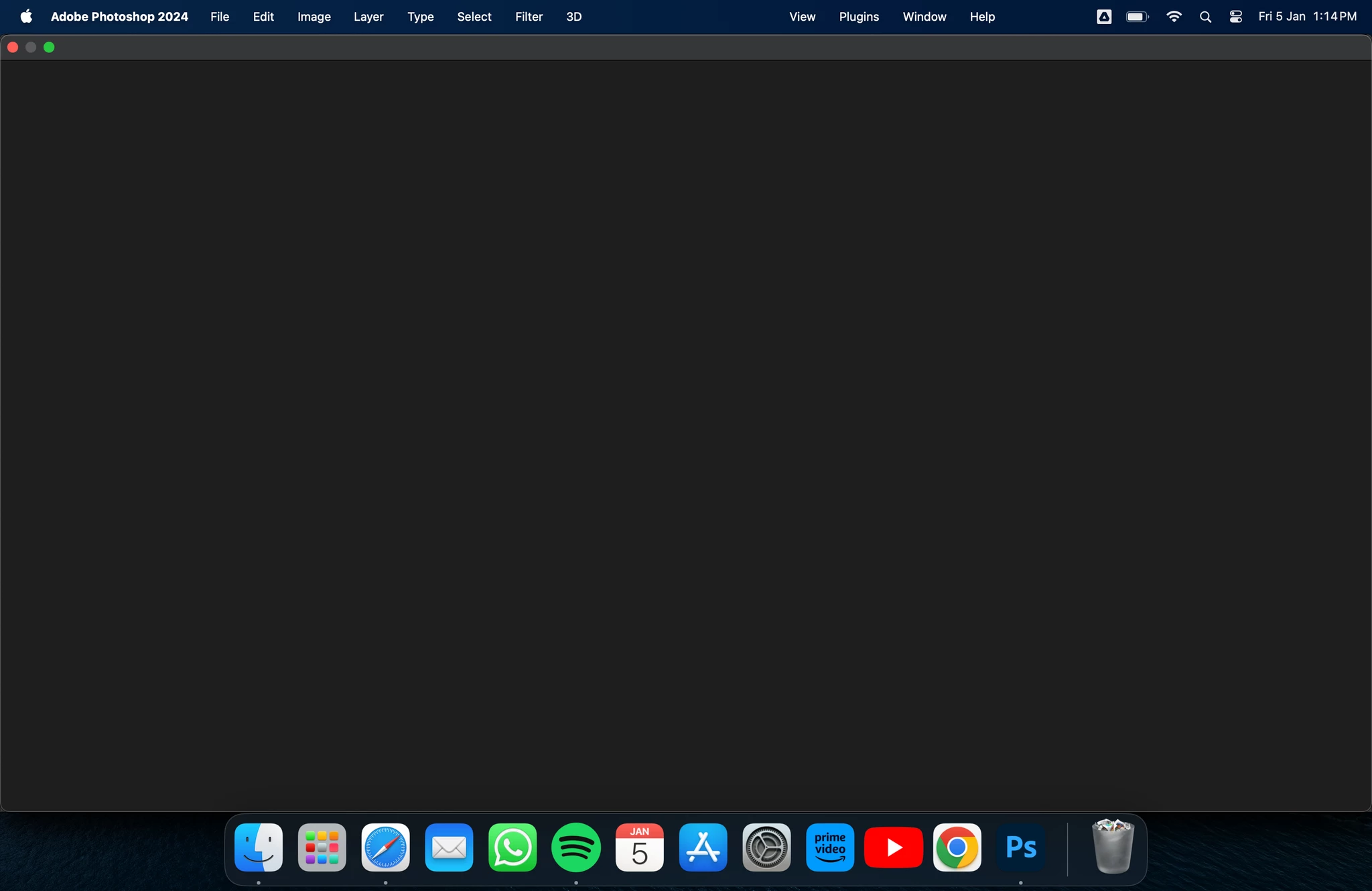Open the Layer menu

point(368,17)
